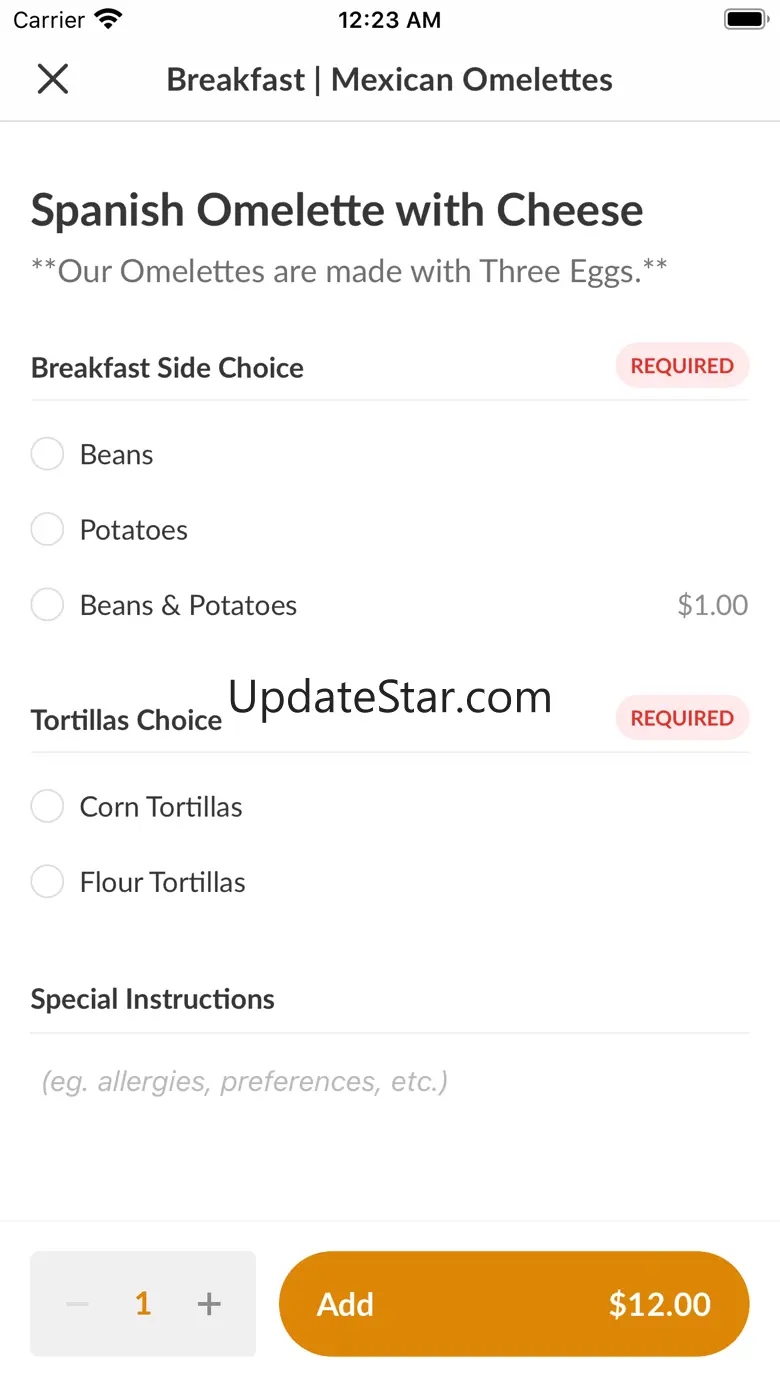Tap the $1.00 upcharge price label
The height and width of the screenshot is (1387, 780).
click(x=712, y=605)
